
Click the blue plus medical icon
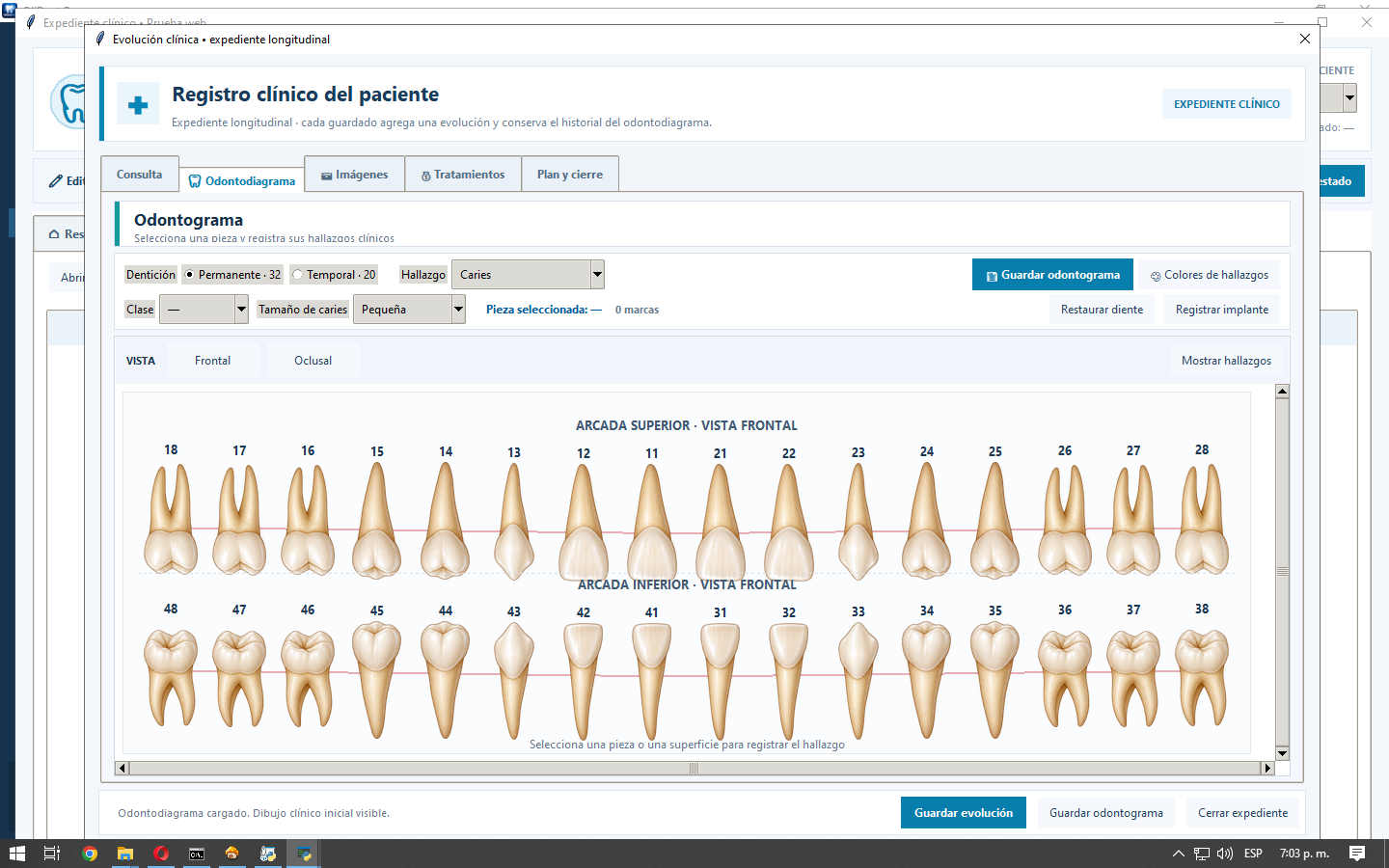pyautogui.click(x=138, y=105)
